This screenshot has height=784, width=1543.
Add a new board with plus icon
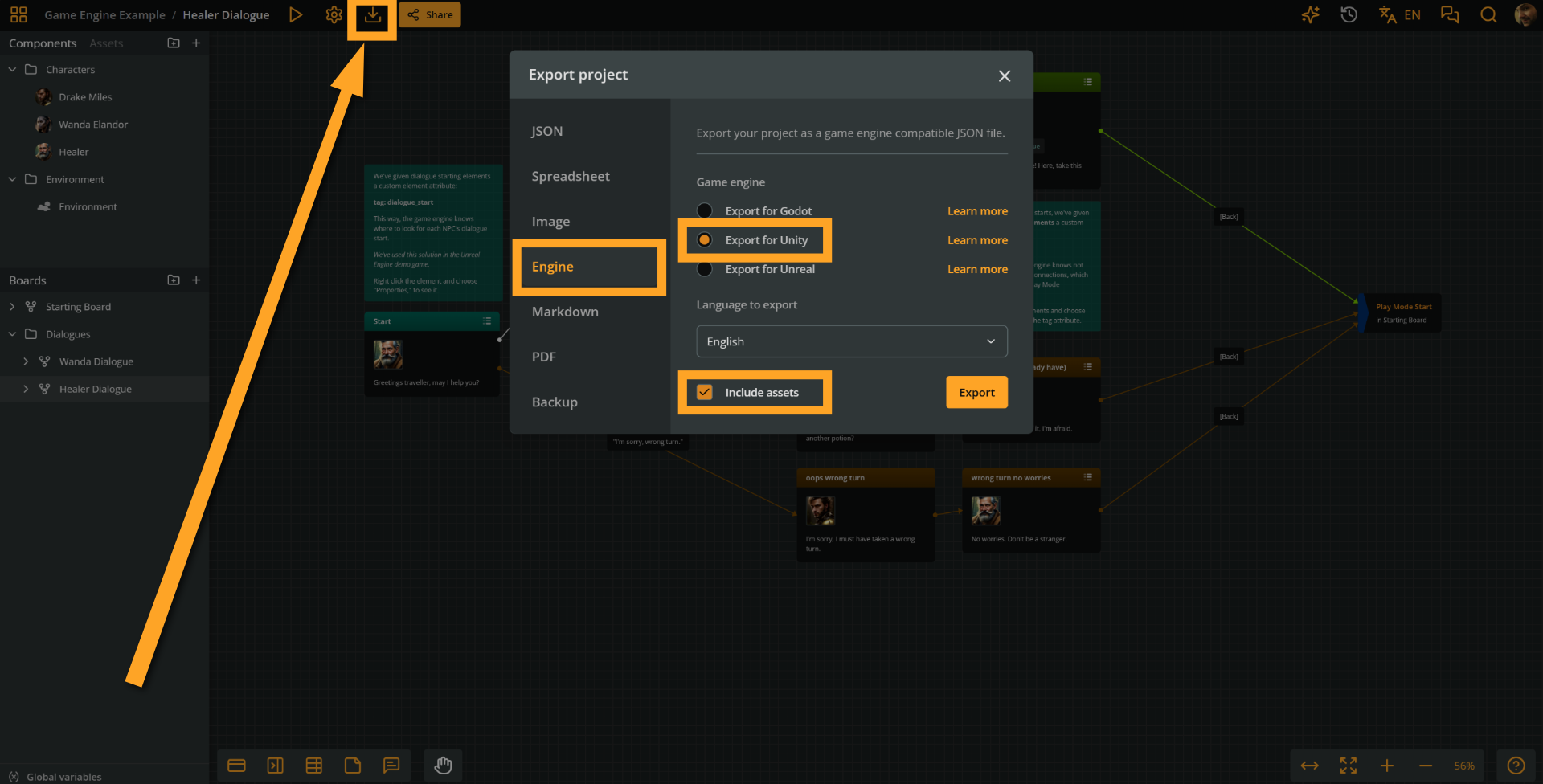click(x=196, y=280)
